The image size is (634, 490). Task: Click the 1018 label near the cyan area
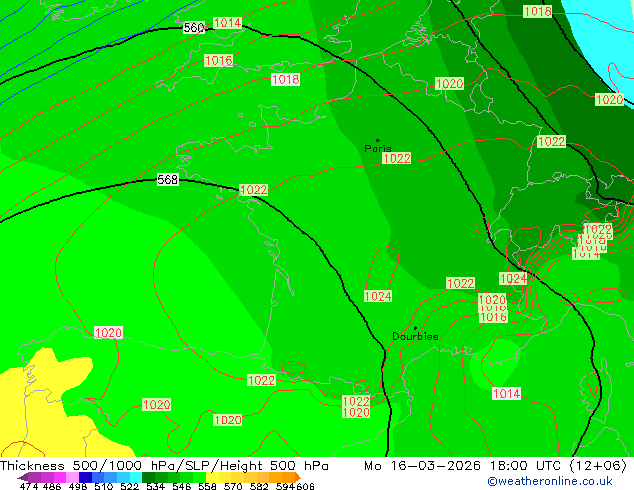click(x=537, y=11)
